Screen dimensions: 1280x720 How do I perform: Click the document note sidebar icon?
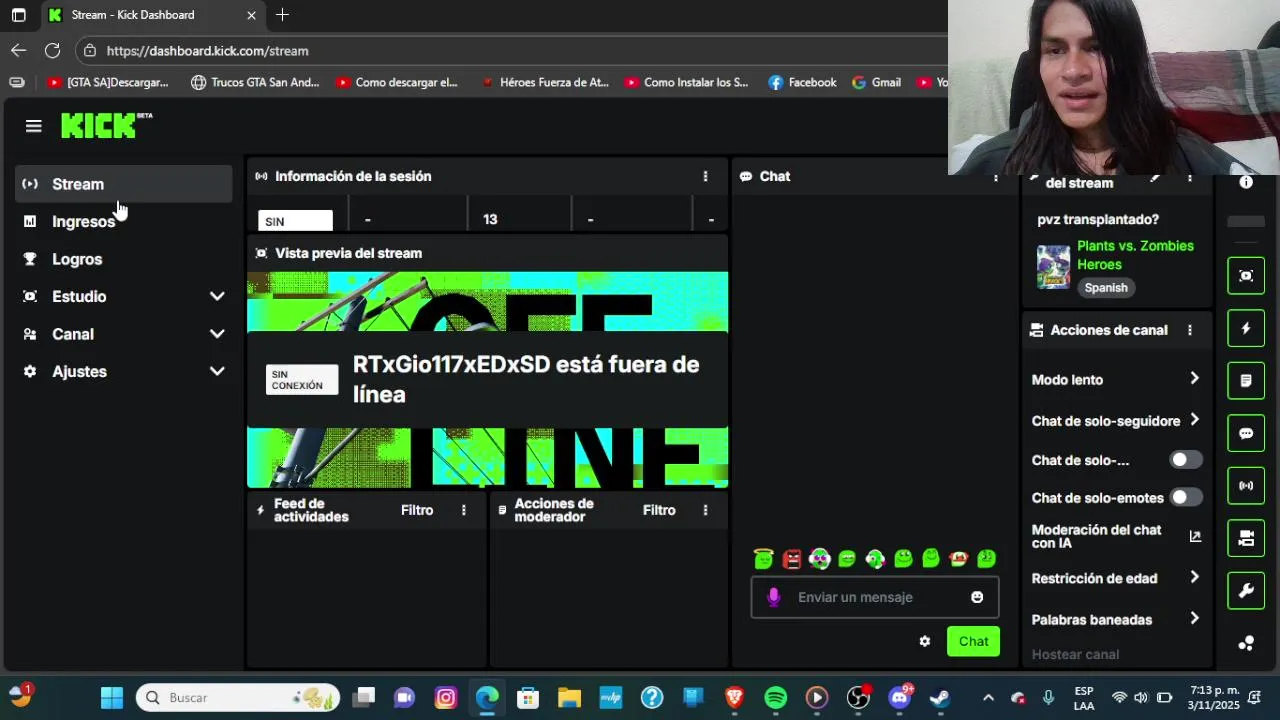[x=1246, y=381]
